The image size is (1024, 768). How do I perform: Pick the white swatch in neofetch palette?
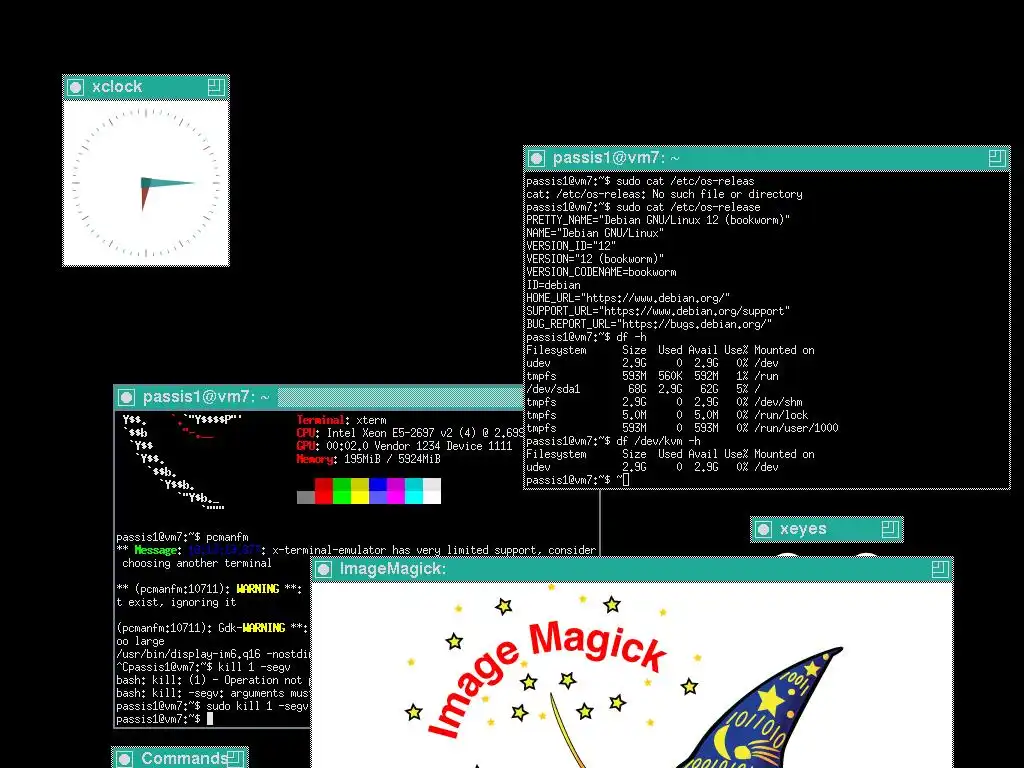coord(432,491)
